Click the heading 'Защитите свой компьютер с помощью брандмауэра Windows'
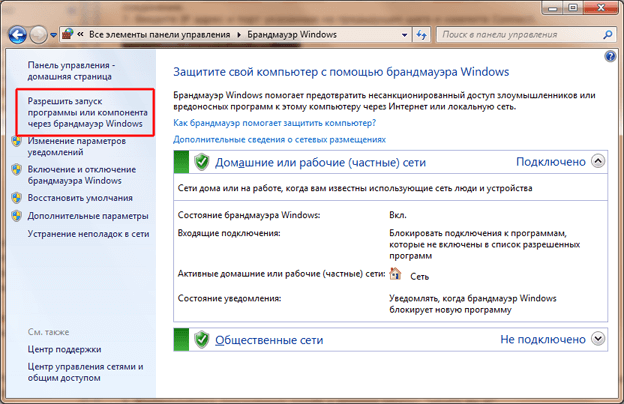 341,72
